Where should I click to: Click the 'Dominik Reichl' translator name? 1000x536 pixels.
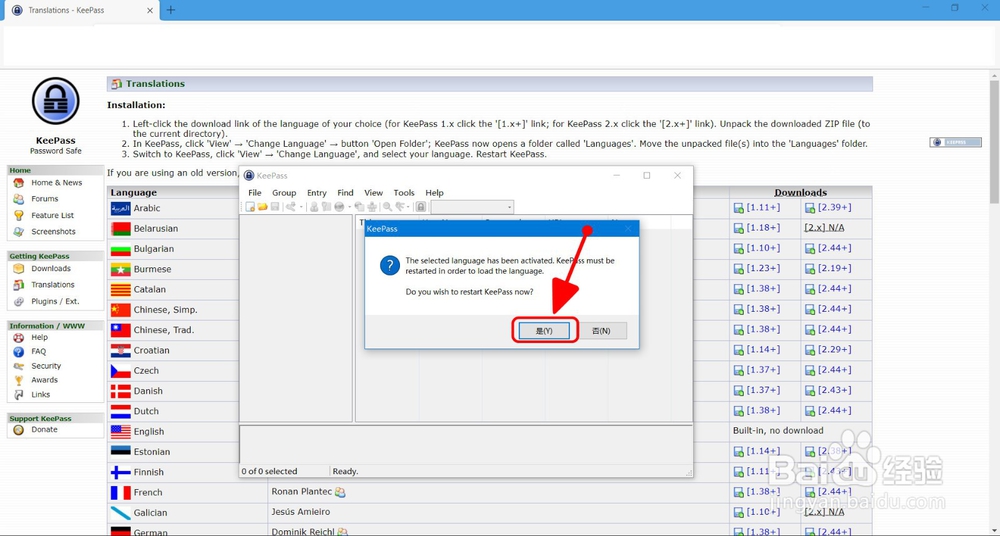click(x=303, y=531)
